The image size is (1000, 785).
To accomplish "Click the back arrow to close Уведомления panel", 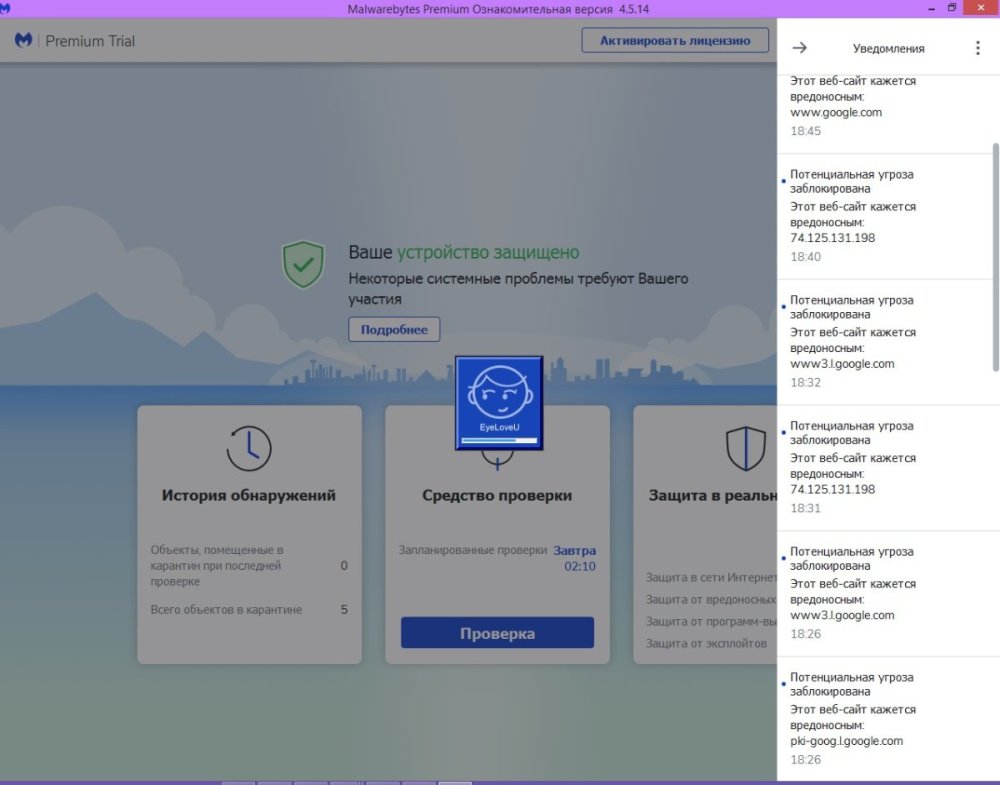I will coord(799,46).
